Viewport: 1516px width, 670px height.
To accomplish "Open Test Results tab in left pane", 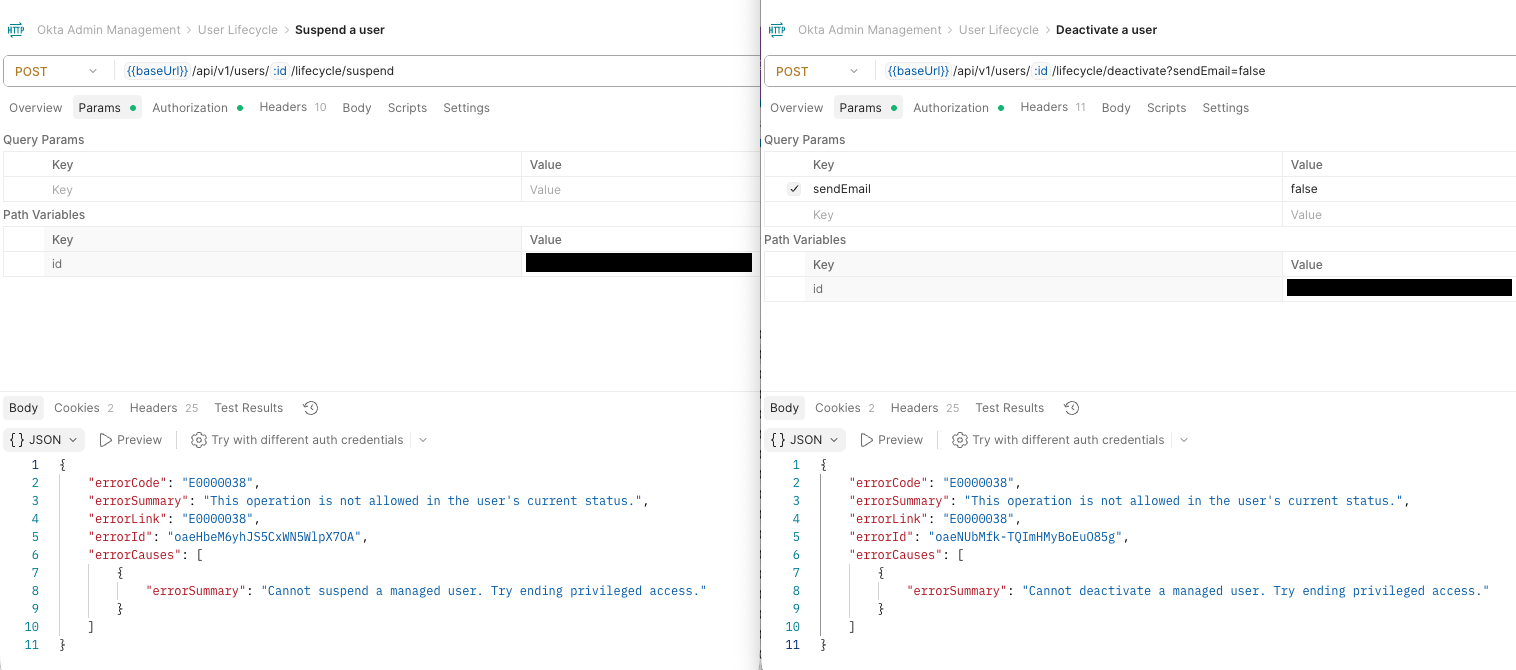I will pyautogui.click(x=249, y=408).
